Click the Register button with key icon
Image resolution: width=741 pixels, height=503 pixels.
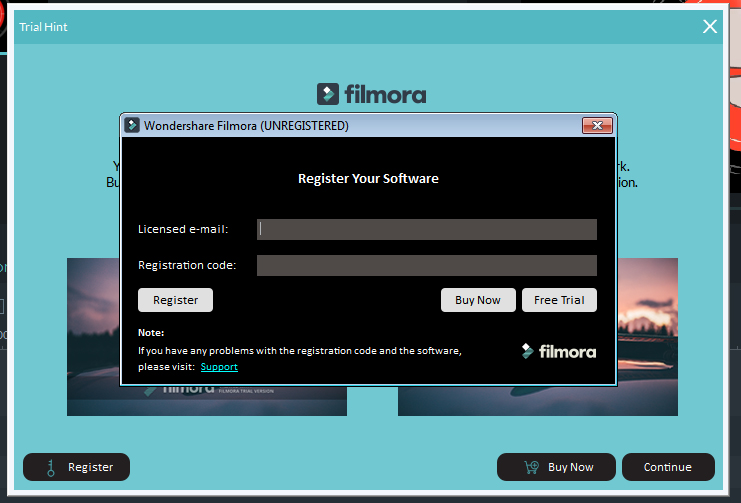pos(76,467)
